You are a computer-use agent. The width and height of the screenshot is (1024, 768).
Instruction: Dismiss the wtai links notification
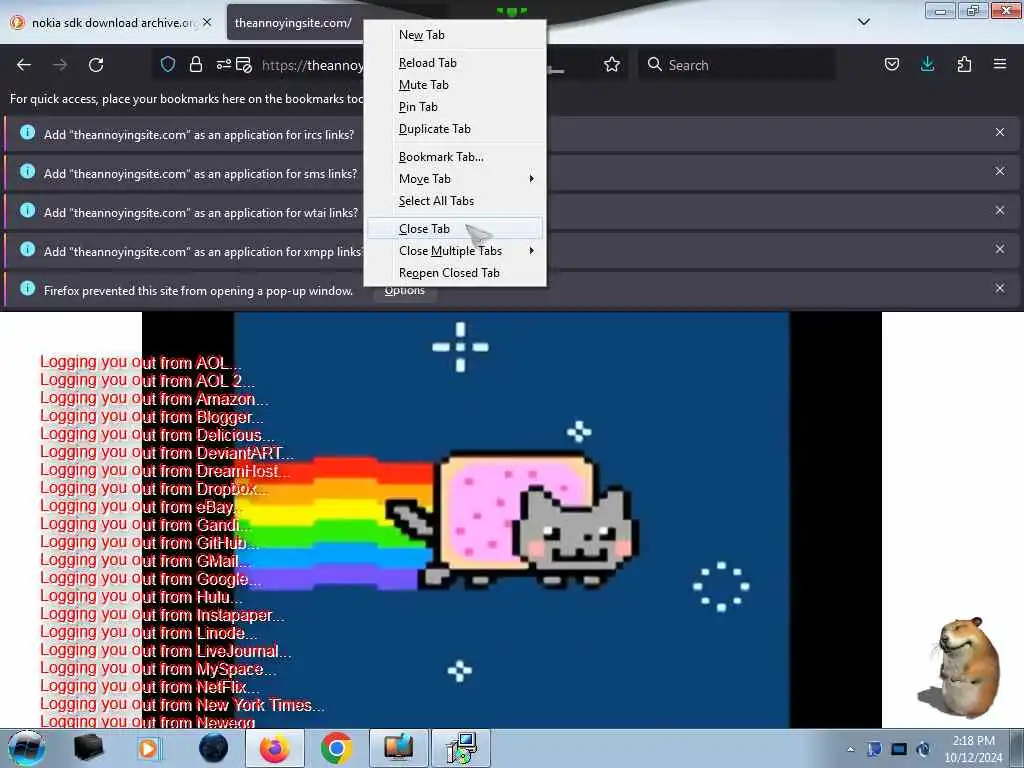(999, 210)
